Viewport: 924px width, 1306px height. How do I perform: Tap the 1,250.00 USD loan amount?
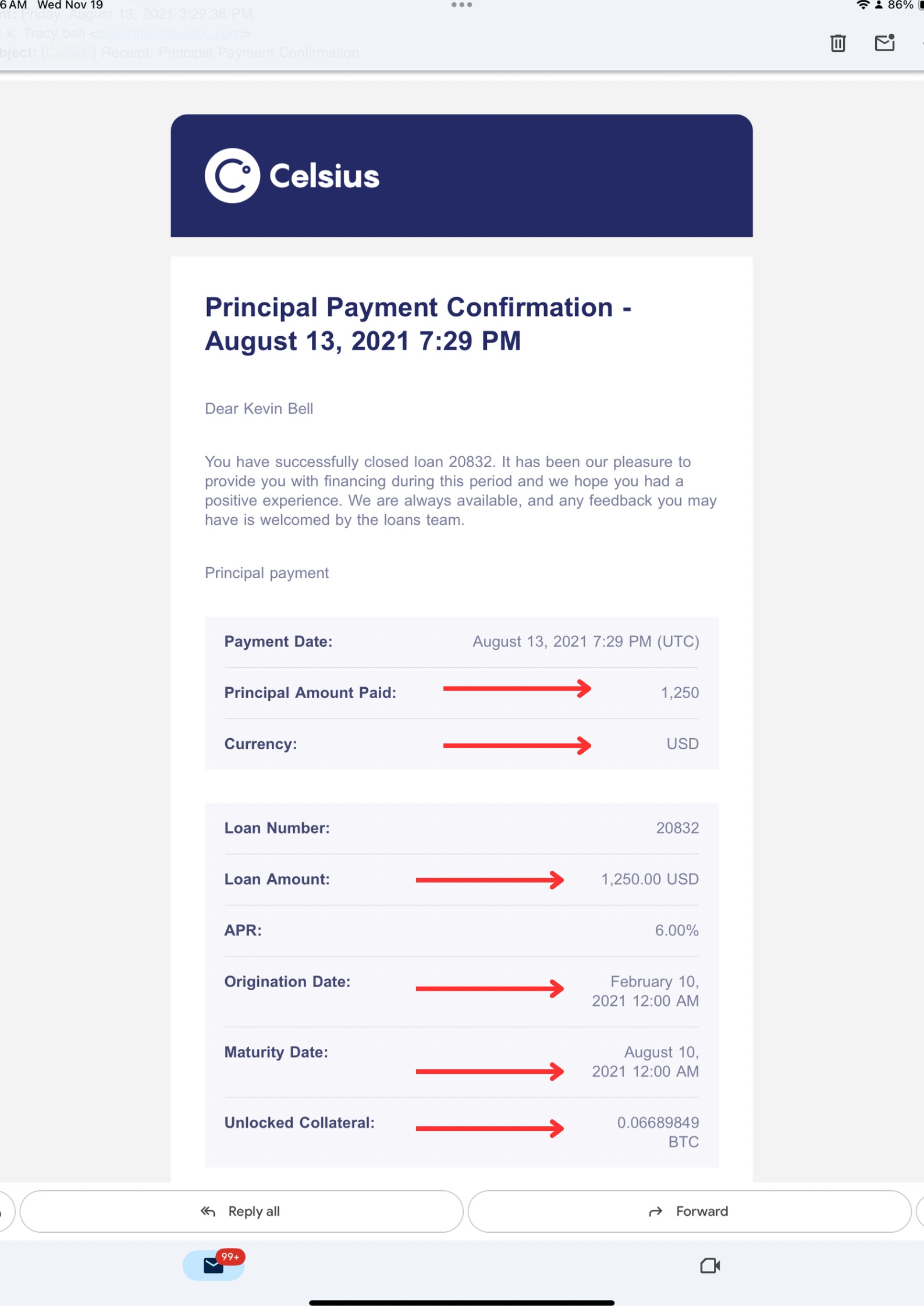649,879
